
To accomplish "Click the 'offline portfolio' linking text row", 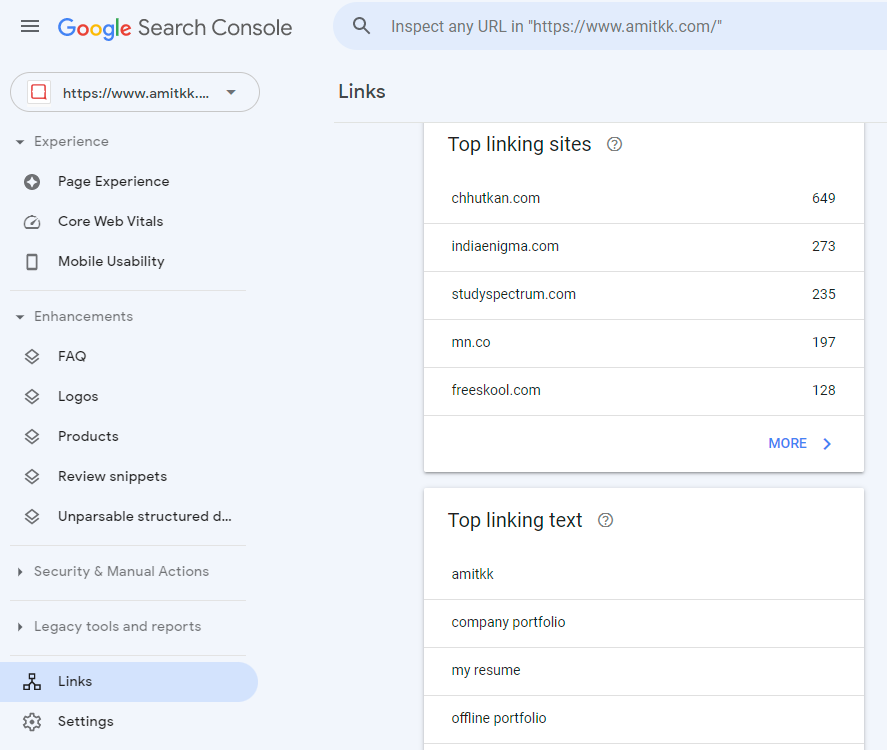I will point(644,719).
